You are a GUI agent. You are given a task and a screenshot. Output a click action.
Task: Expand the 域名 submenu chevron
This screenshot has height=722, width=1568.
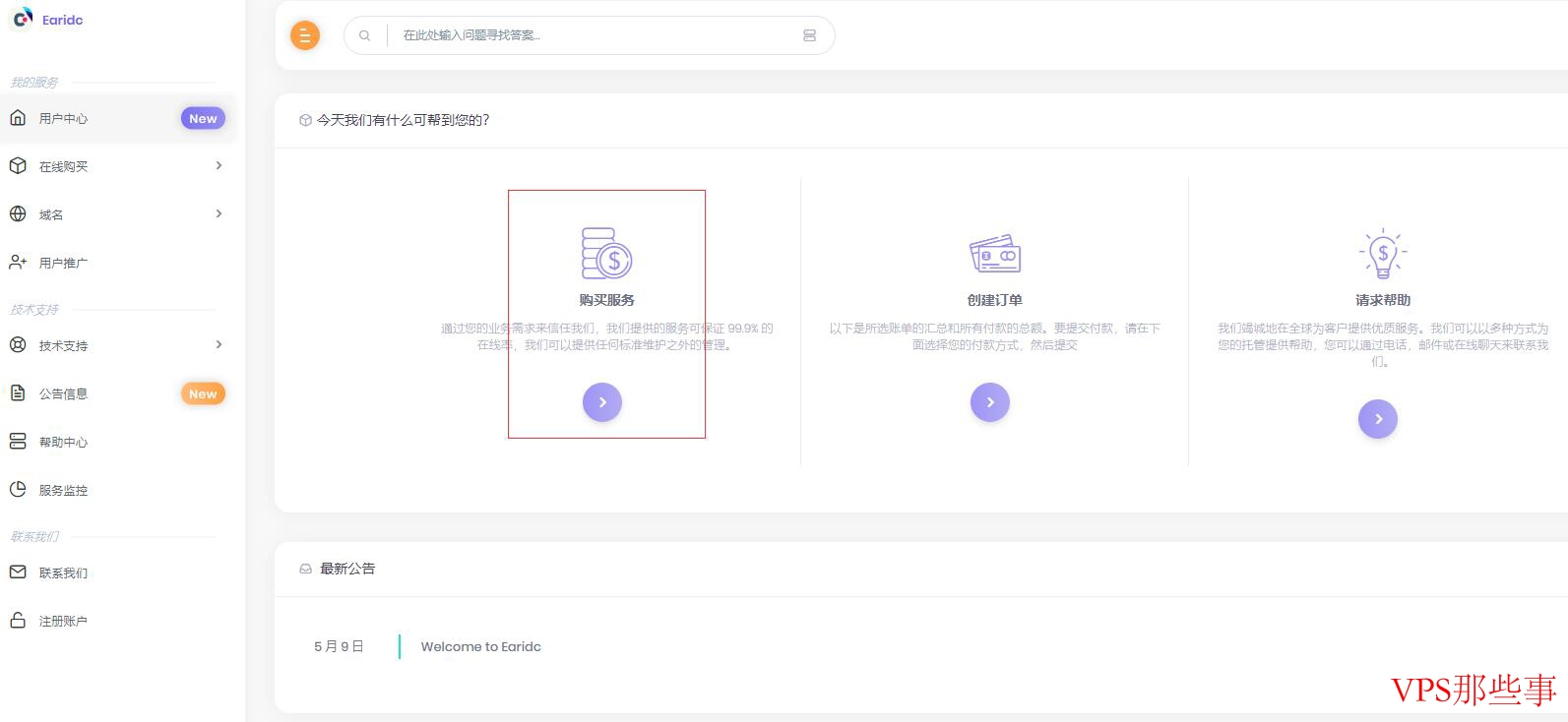(219, 213)
